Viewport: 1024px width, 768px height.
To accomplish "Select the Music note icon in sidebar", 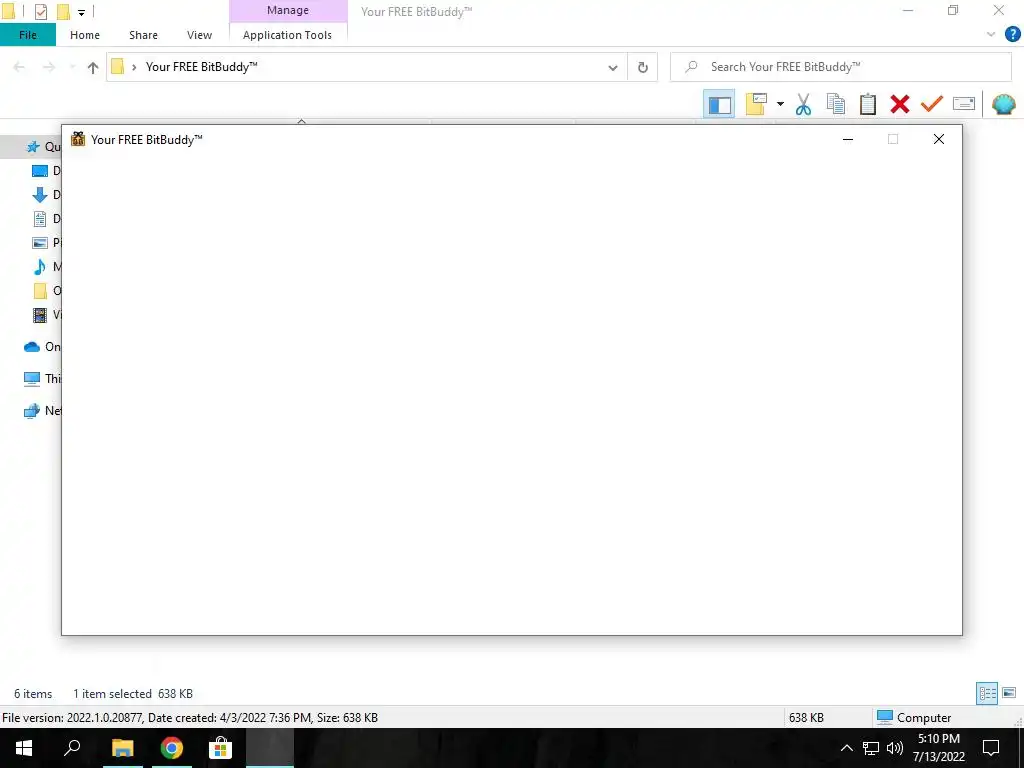I will click(x=40, y=266).
